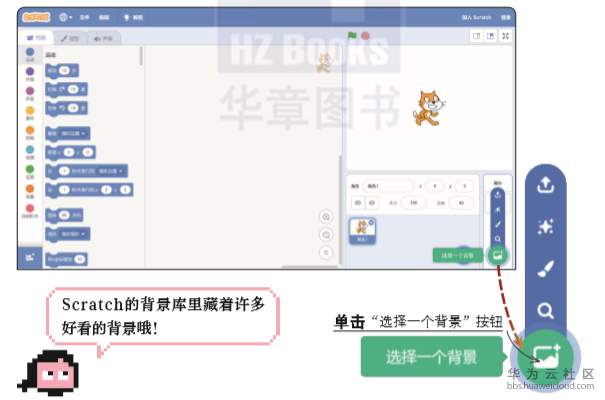Click the green flag to run
The height and width of the screenshot is (400, 605).
click(352, 35)
